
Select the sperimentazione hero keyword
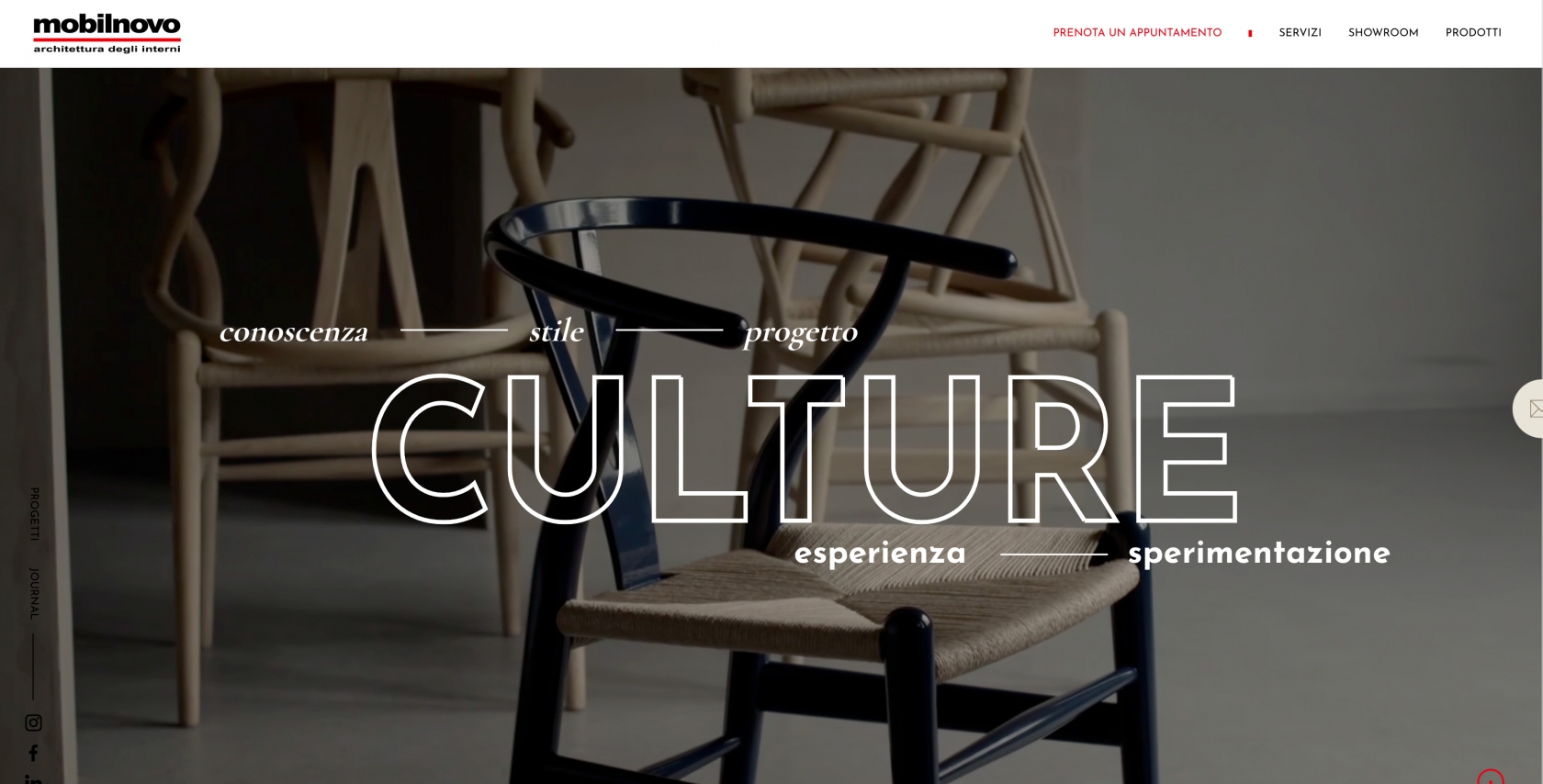click(x=1259, y=553)
